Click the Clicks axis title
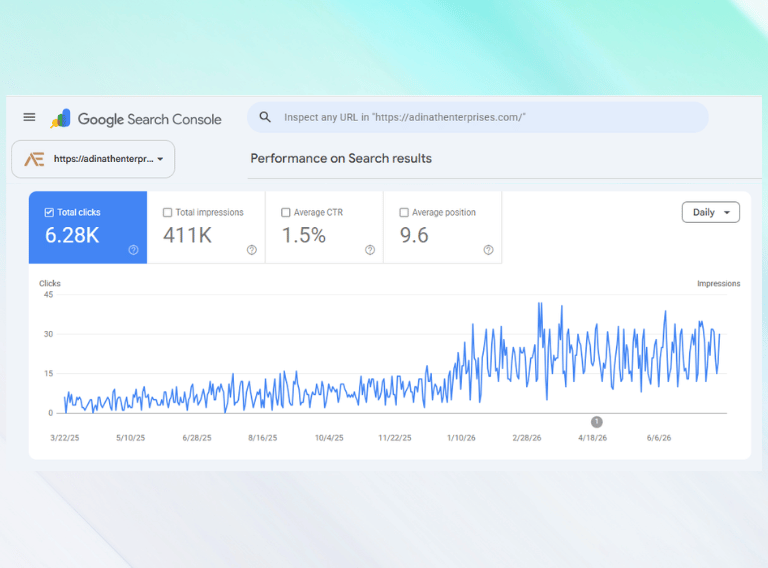 point(50,284)
